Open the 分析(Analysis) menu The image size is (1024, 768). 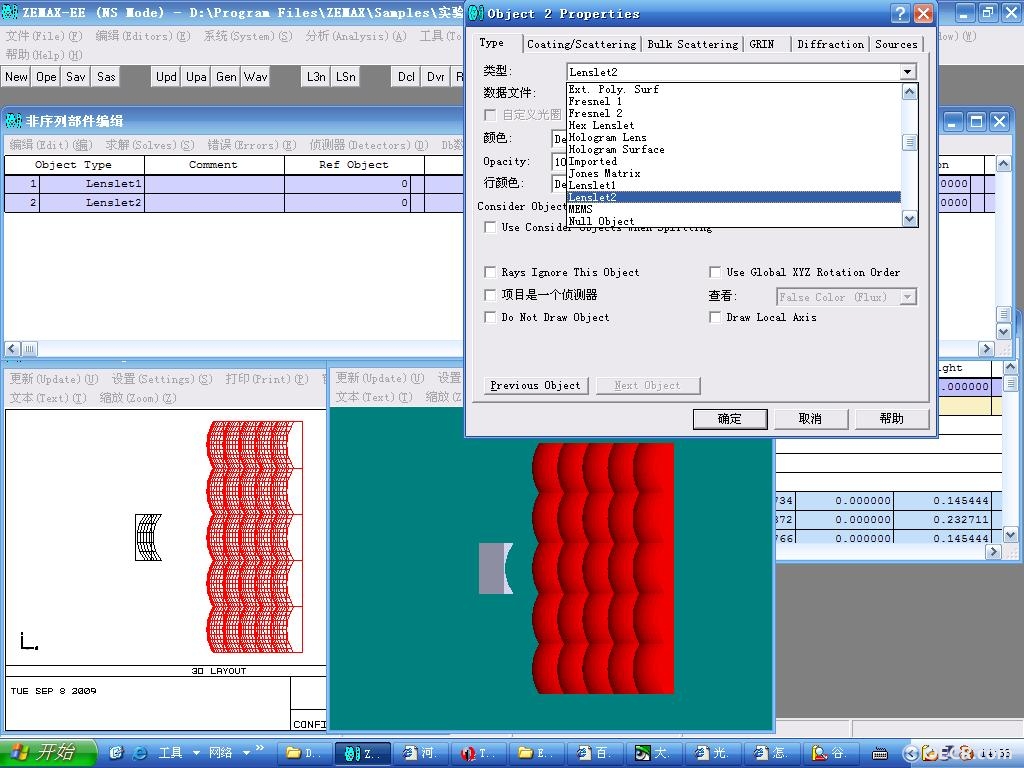point(356,36)
